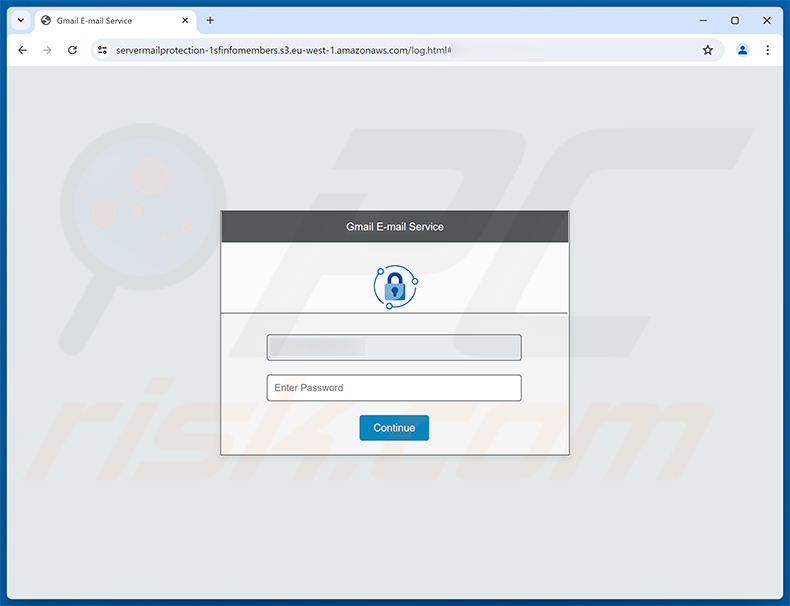
Task: Open the Chrome three-dot menu
Action: pyautogui.click(x=767, y=50)
